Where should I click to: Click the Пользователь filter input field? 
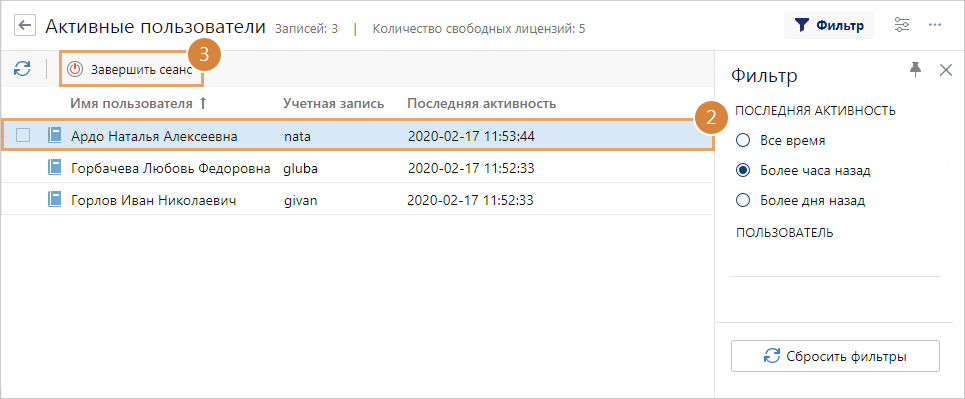[835, 263]
